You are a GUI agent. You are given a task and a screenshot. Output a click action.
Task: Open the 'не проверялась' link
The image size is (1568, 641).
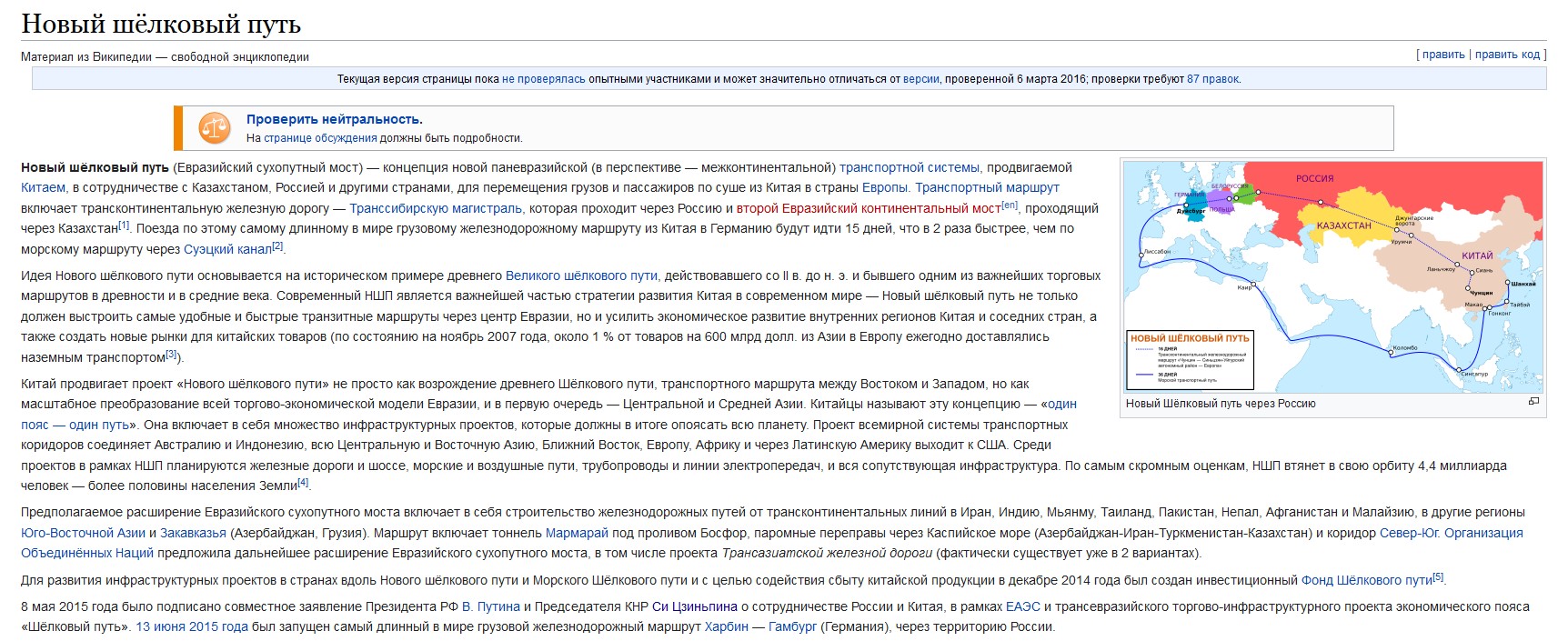tap(543, 79)
